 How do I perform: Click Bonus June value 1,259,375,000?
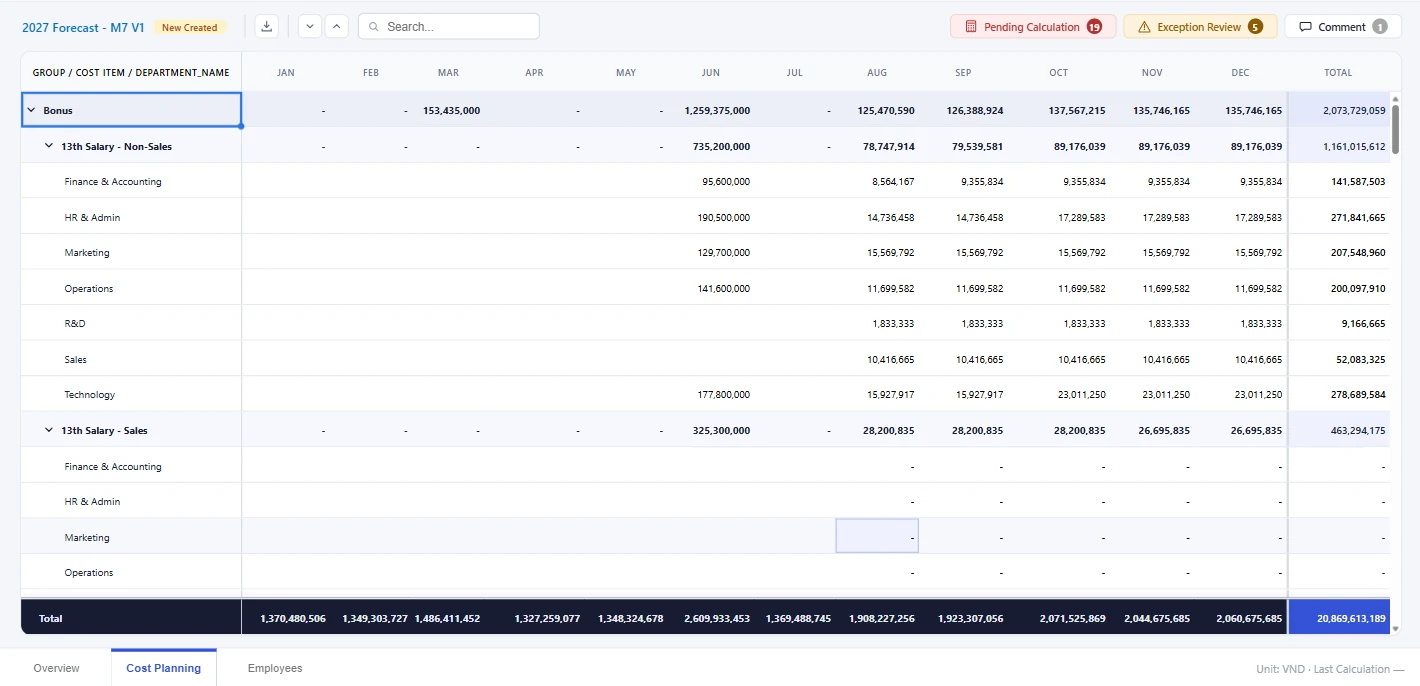point(717,110)
